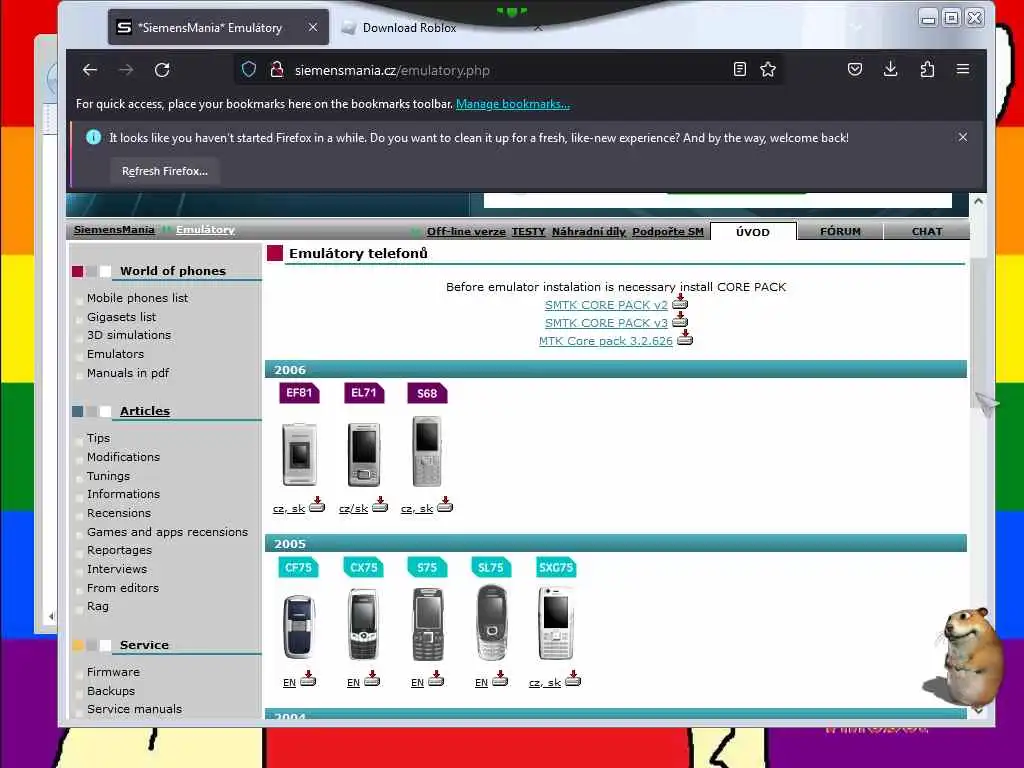The image size is (1024, 768).
Task: Click the EF81 phone thumbnail
Action: click(x=299, y=454)
